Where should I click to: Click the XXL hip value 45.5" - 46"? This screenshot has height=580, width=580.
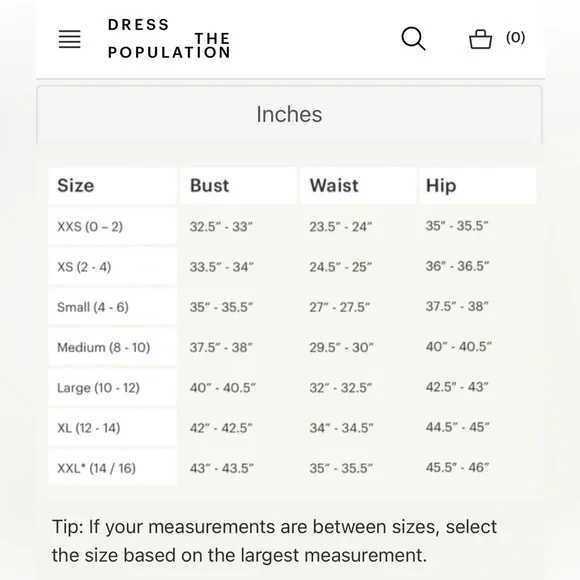(458, 468)
